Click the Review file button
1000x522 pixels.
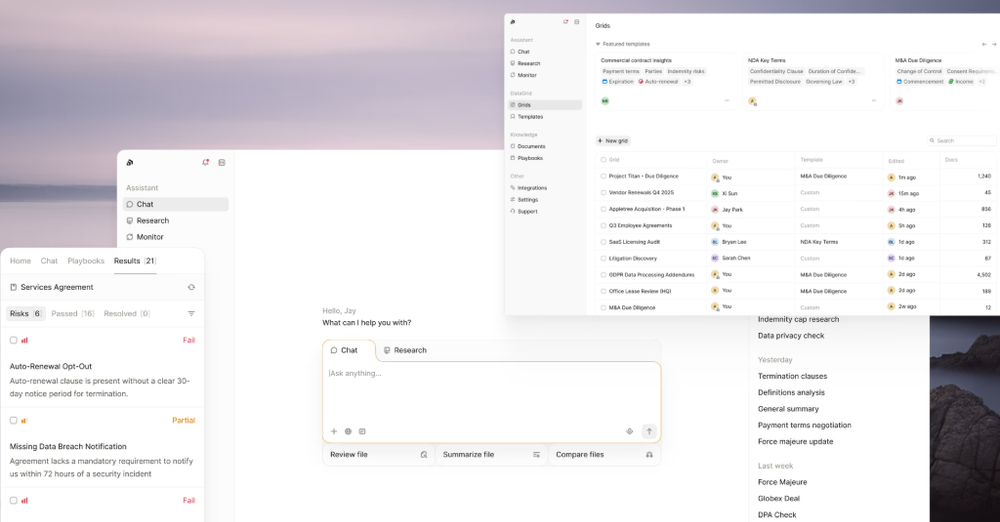[379, 454]
